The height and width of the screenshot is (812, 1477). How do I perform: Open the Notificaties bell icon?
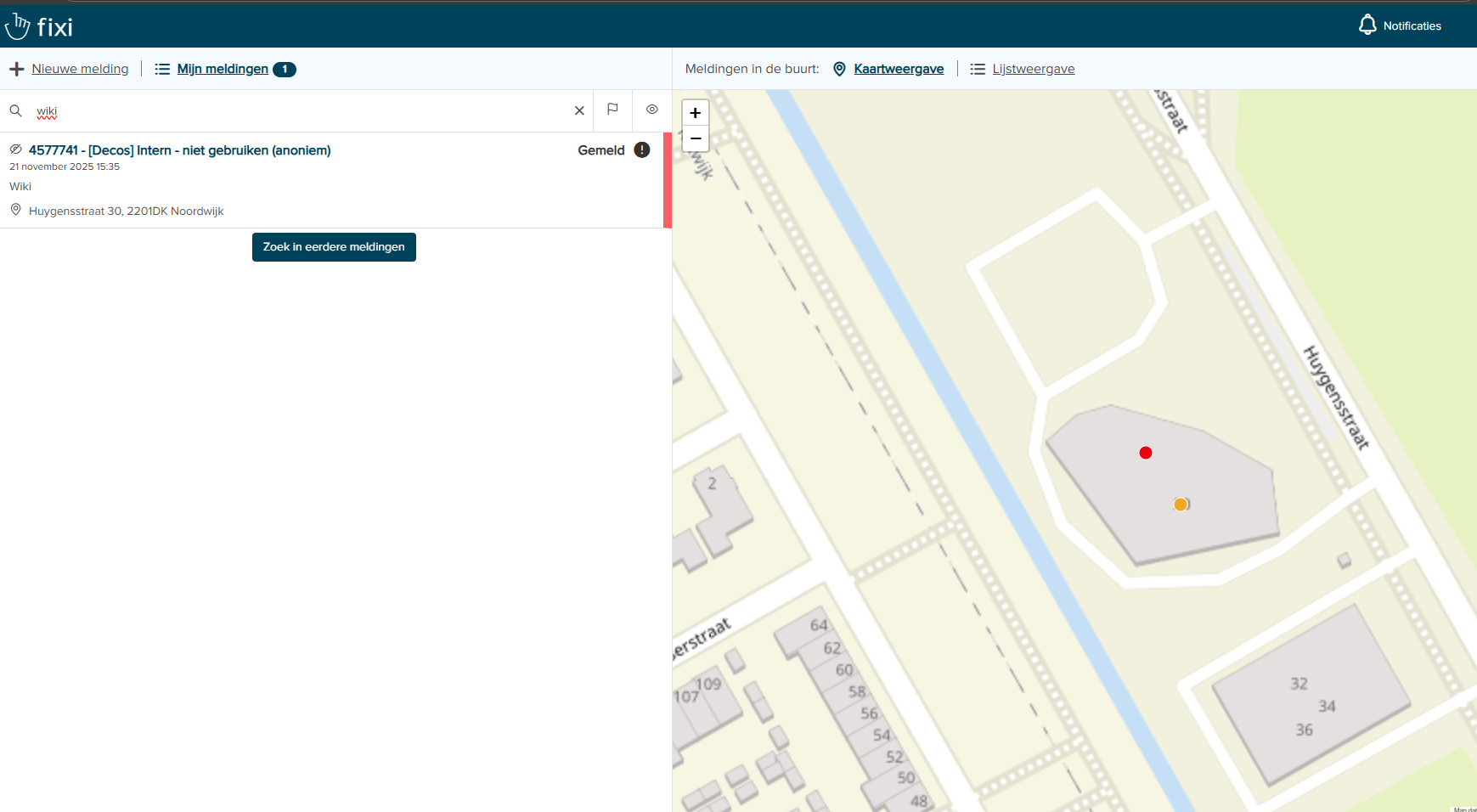point(1367,25)
